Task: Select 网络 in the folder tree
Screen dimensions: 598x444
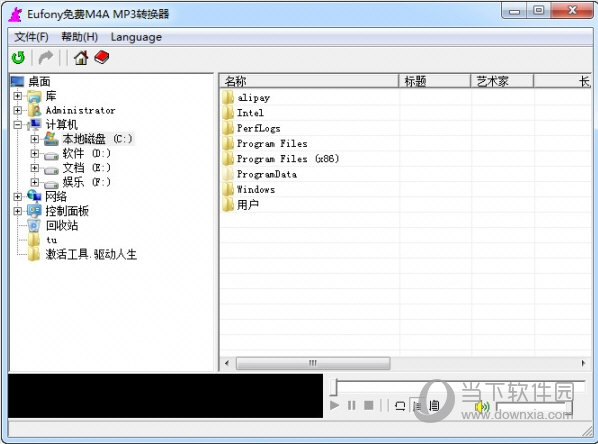Action: [x=56, y=196]
